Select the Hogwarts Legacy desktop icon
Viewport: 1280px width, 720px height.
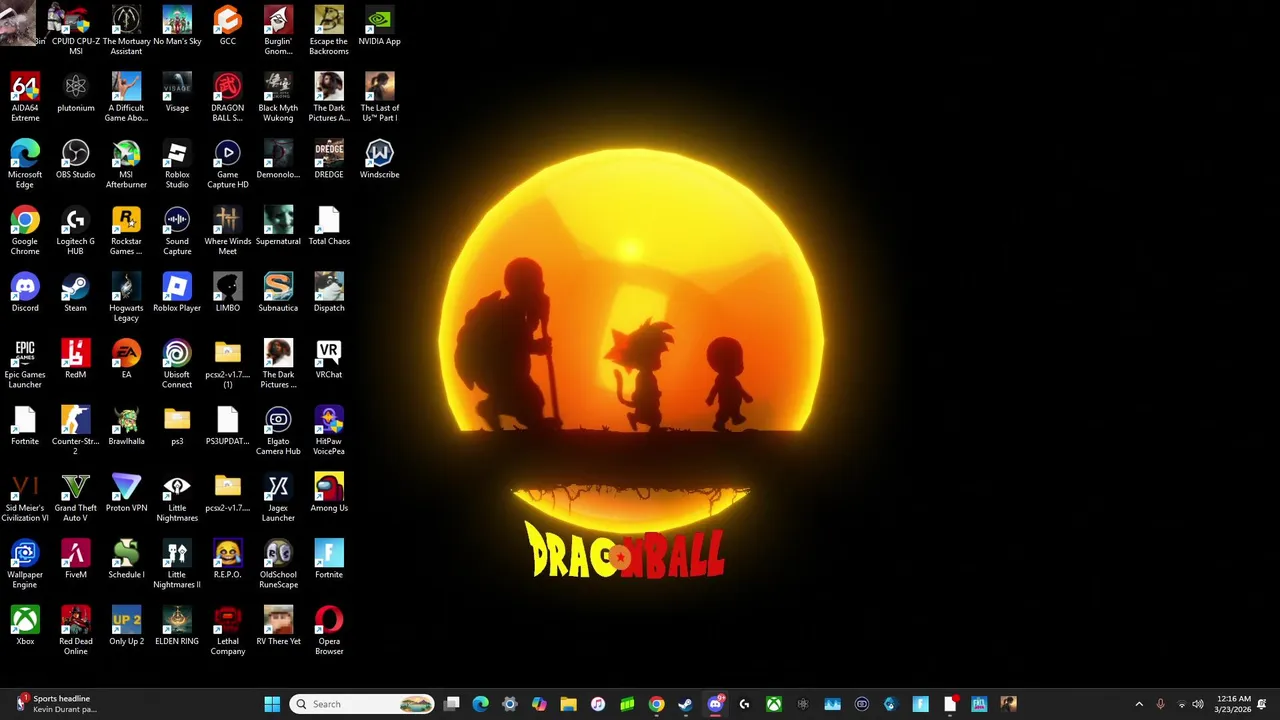(x=126, y=298)
